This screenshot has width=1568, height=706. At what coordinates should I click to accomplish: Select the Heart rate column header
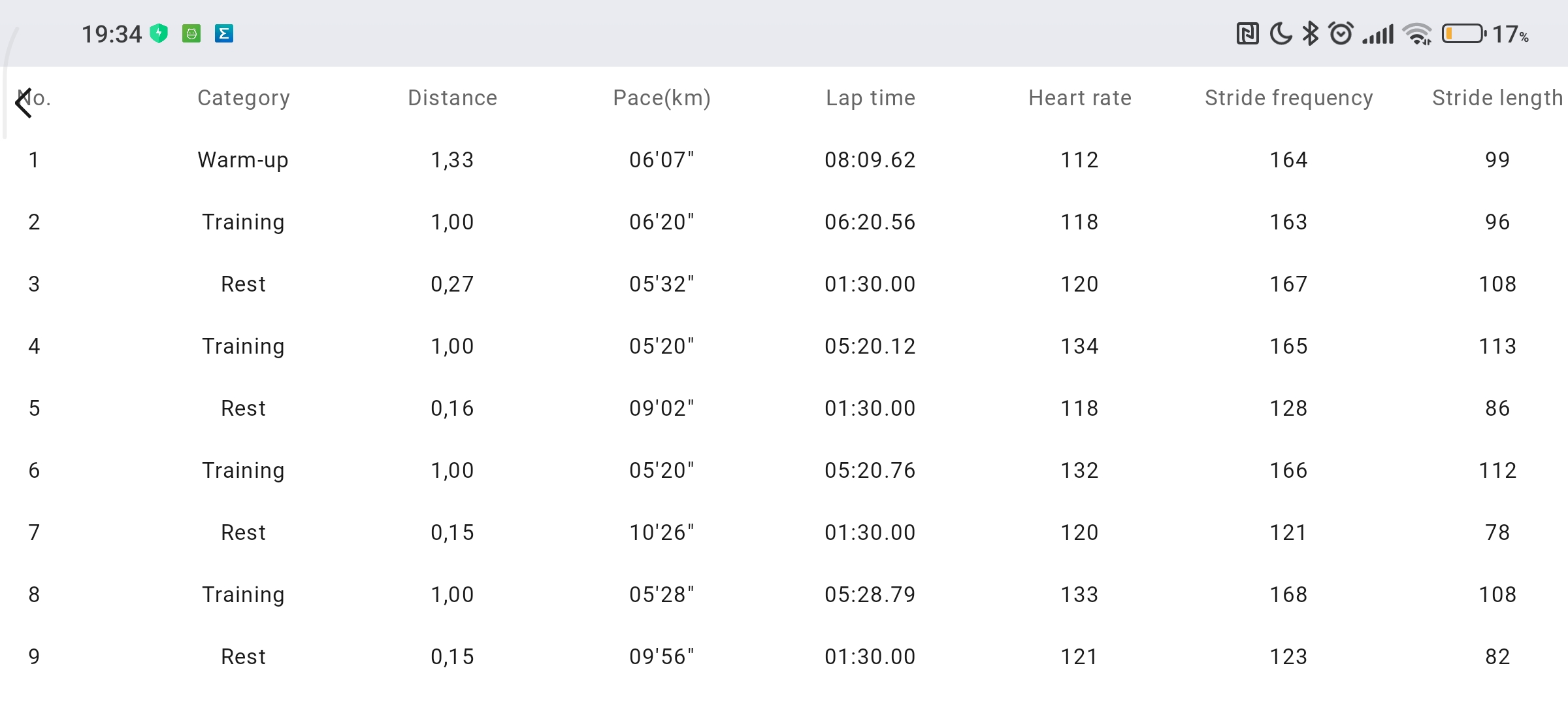[1080, 98]
